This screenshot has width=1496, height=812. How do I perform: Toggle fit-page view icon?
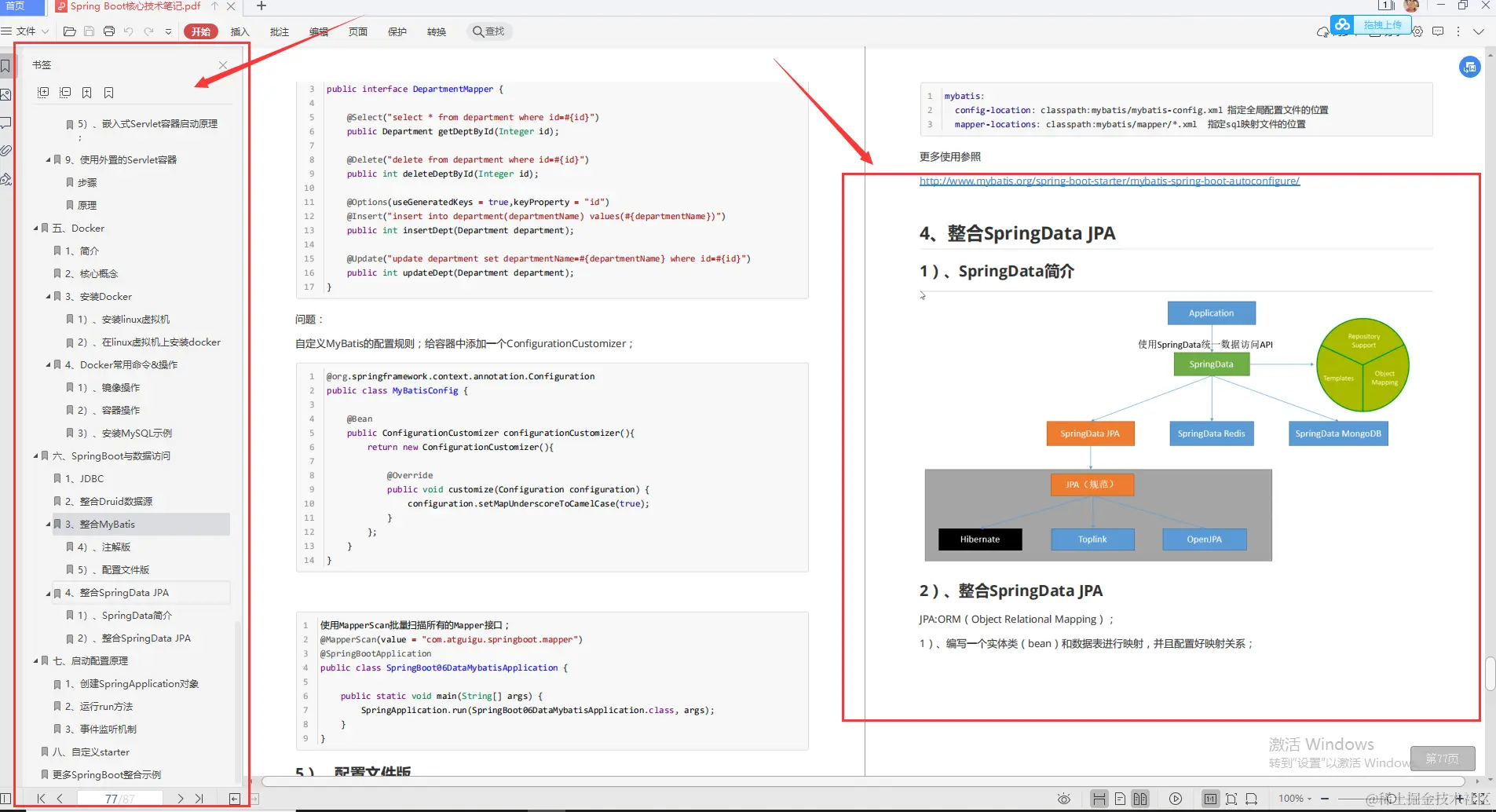pyautogui.click(x=1231, y=799)
